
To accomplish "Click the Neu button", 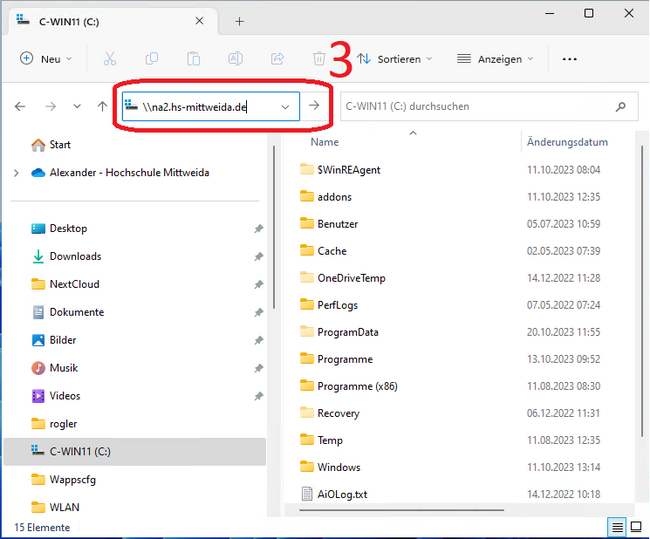I will click(46, 59).
